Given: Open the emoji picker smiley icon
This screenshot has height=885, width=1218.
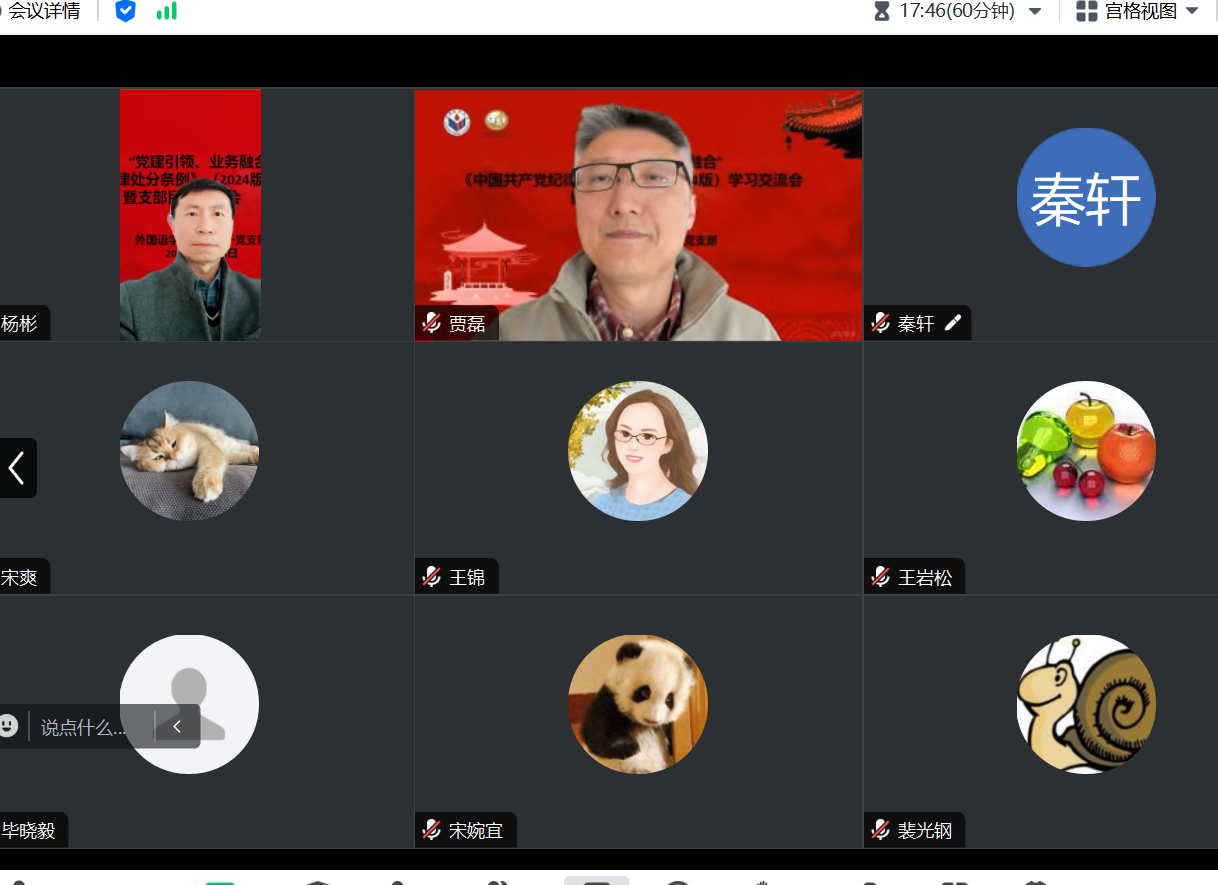Looking at the screenshot, I should 9,726.
